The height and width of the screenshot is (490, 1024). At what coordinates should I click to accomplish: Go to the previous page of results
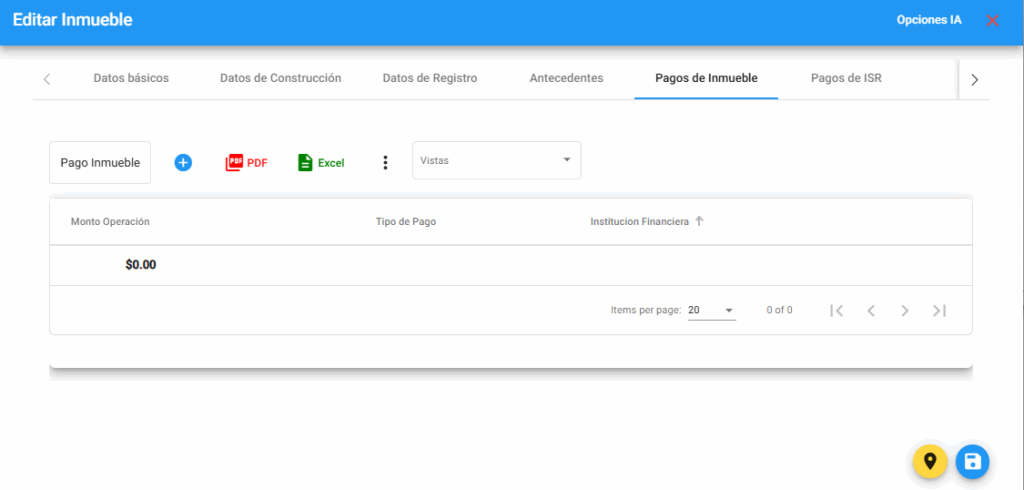pos(871,310)
